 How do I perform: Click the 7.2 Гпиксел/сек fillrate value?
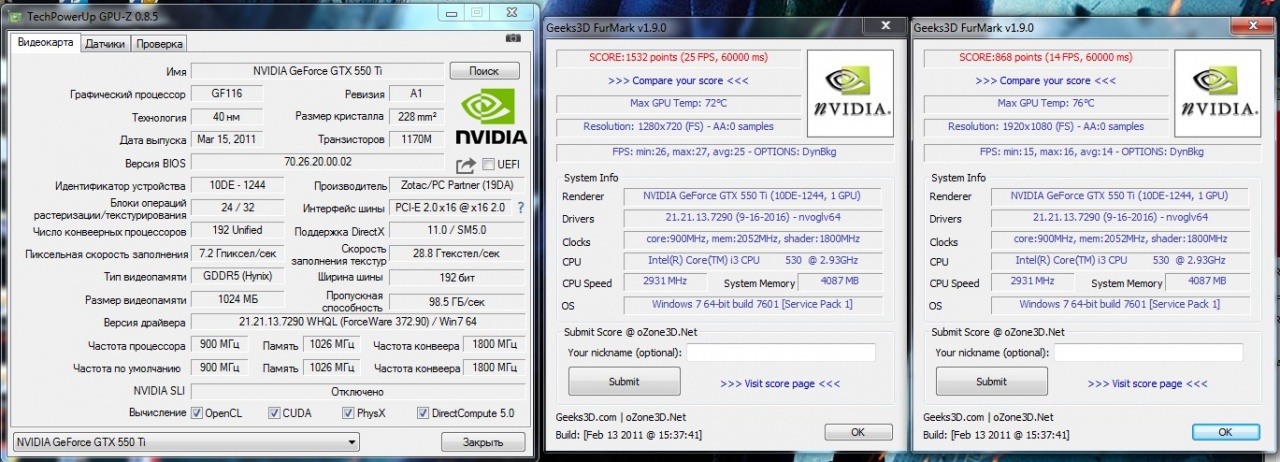coord(237,254)
